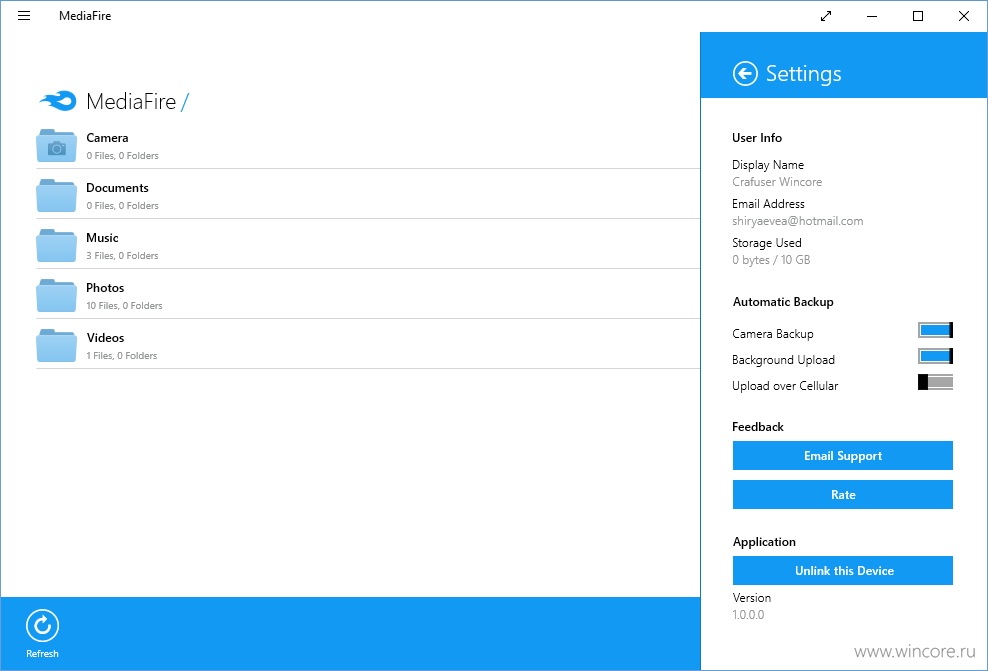Image resolution: width=988 pixels, height=671 pixels.
Task: Select the Music folder name
Action: click(x=102, y=238)
